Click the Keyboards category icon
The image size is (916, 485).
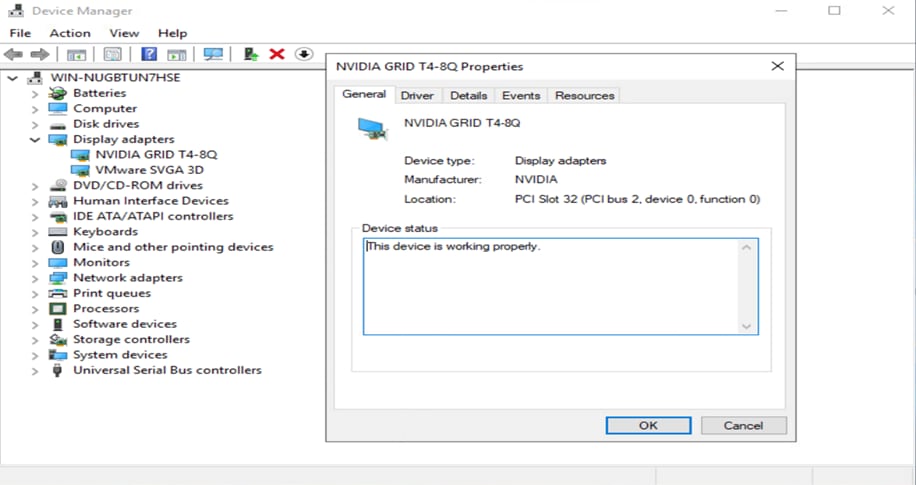click(x=58, y=232)
